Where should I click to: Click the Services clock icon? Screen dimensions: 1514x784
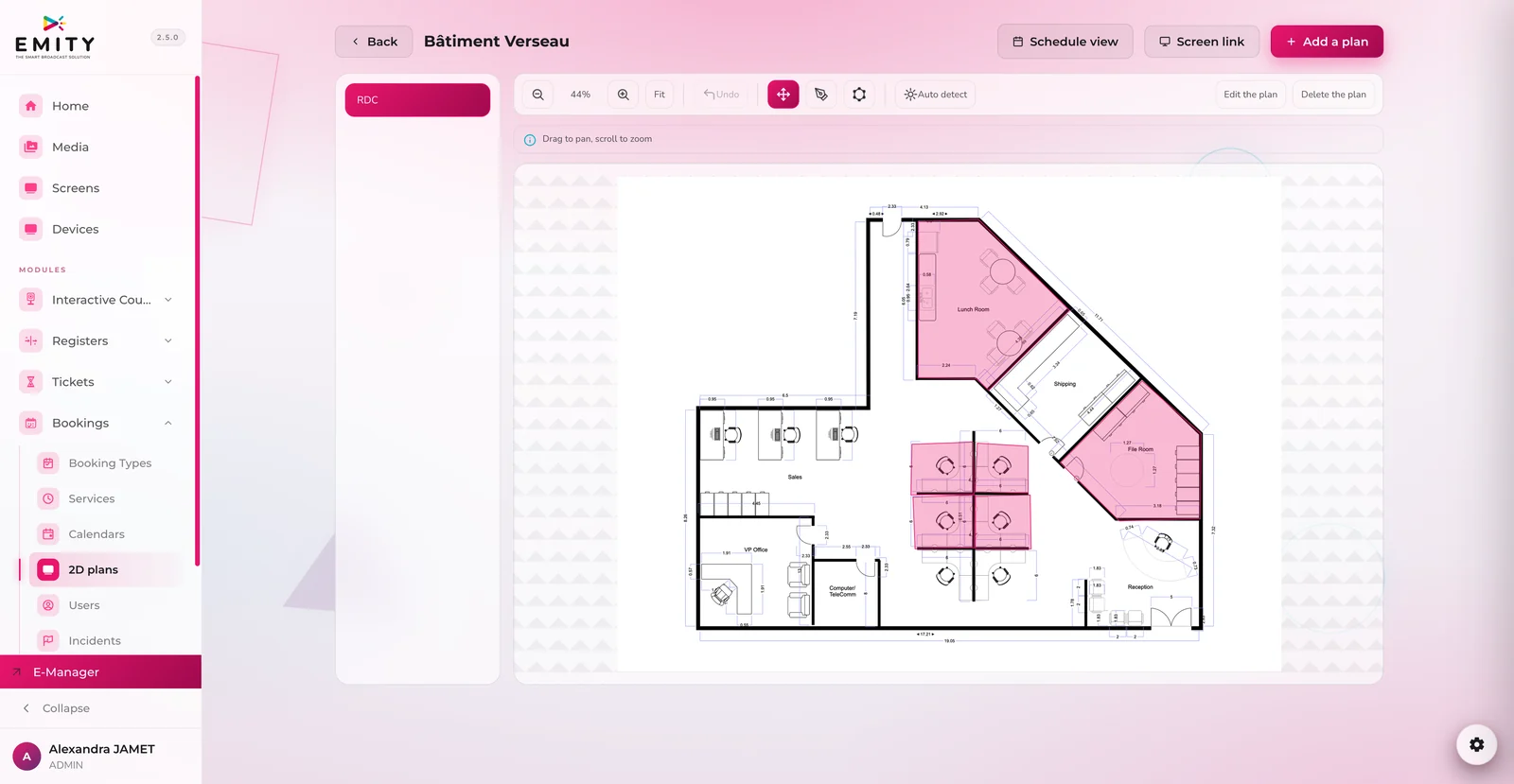(x=48, y=498)
